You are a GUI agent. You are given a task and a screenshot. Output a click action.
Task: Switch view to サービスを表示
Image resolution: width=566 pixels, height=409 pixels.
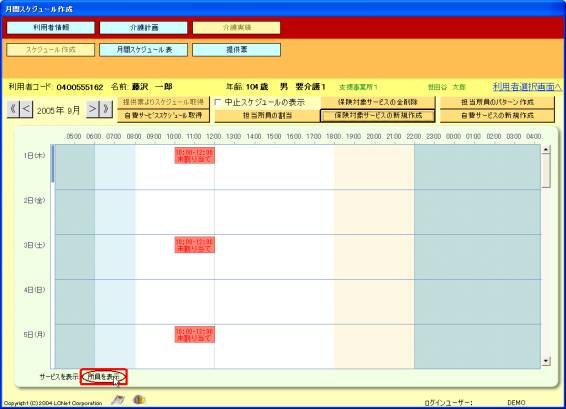point(59,377)
